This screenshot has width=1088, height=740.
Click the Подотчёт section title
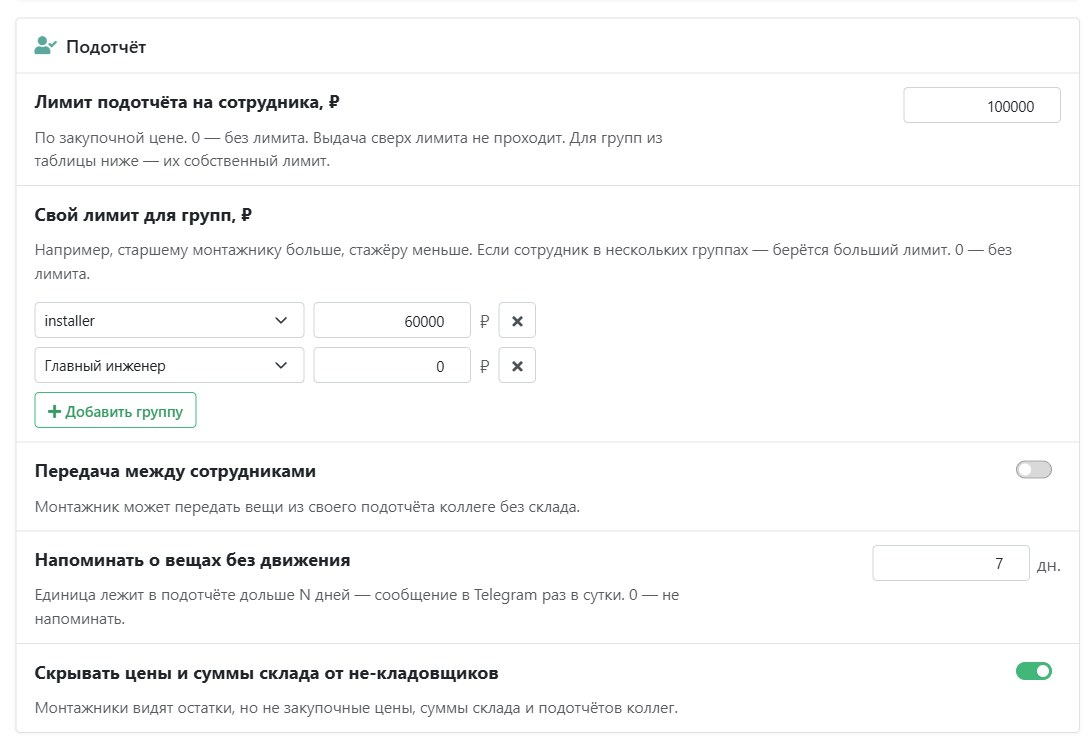(106, 47)
